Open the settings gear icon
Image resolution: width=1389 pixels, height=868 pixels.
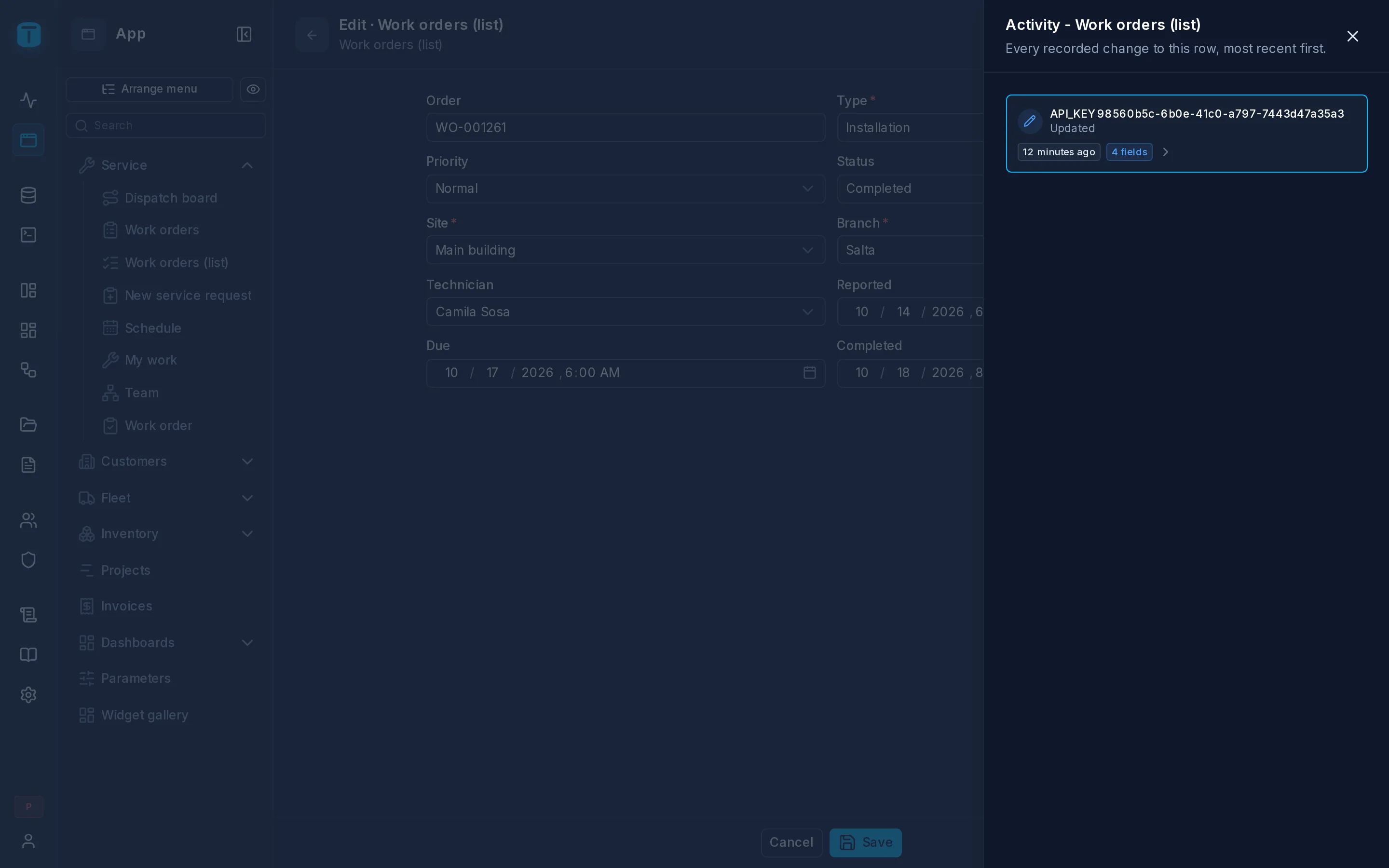pyautogui.click(x=28, y=694)
